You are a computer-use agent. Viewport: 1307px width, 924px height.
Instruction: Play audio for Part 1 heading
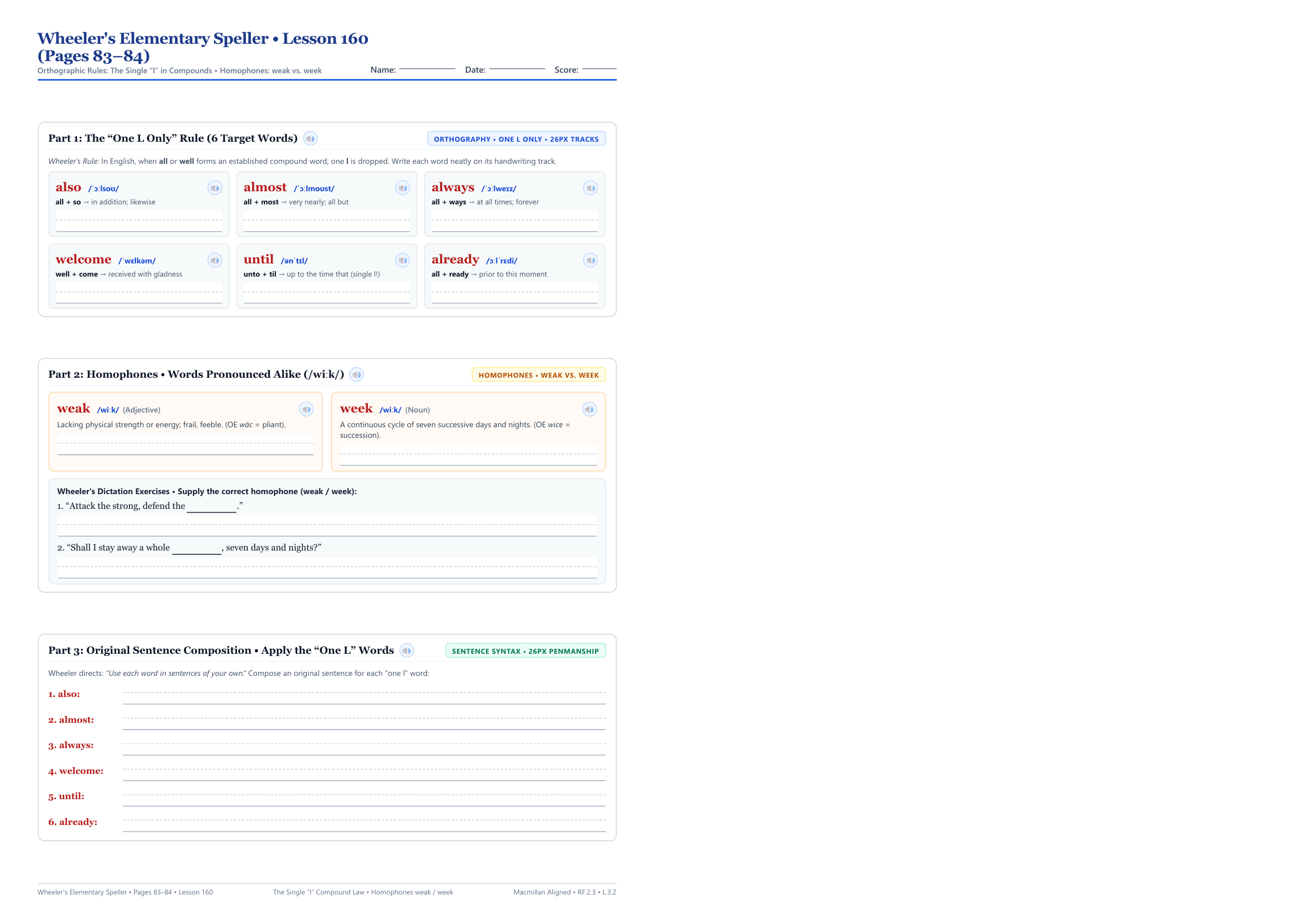coord(310,138)
